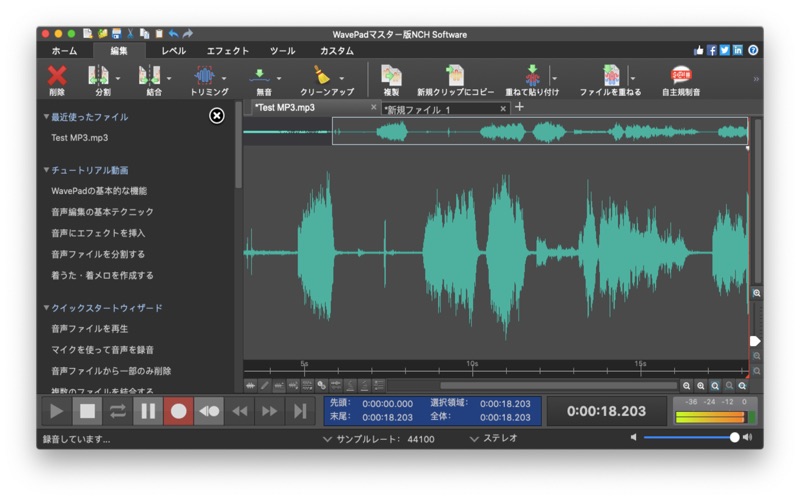The width and height of the screenshot is (800, 500).
Task: Click the Twitter share icon
Action: pos(724,50)
